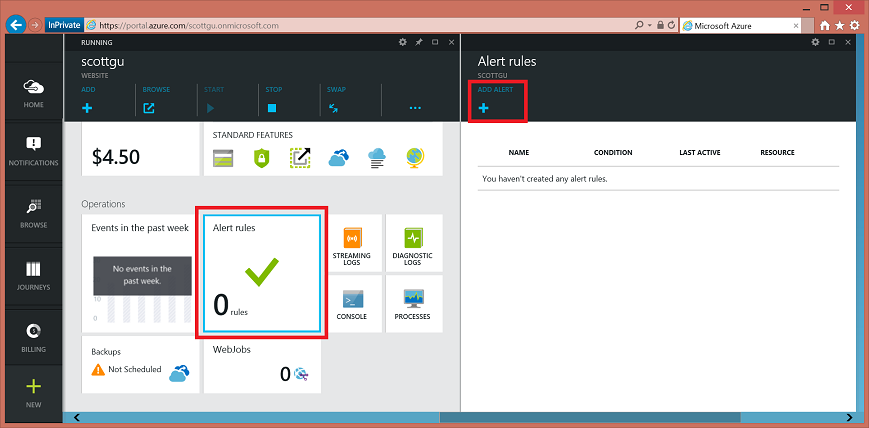Select the Swap deployment icon
The image size is (869, 428).
point(333,108)
